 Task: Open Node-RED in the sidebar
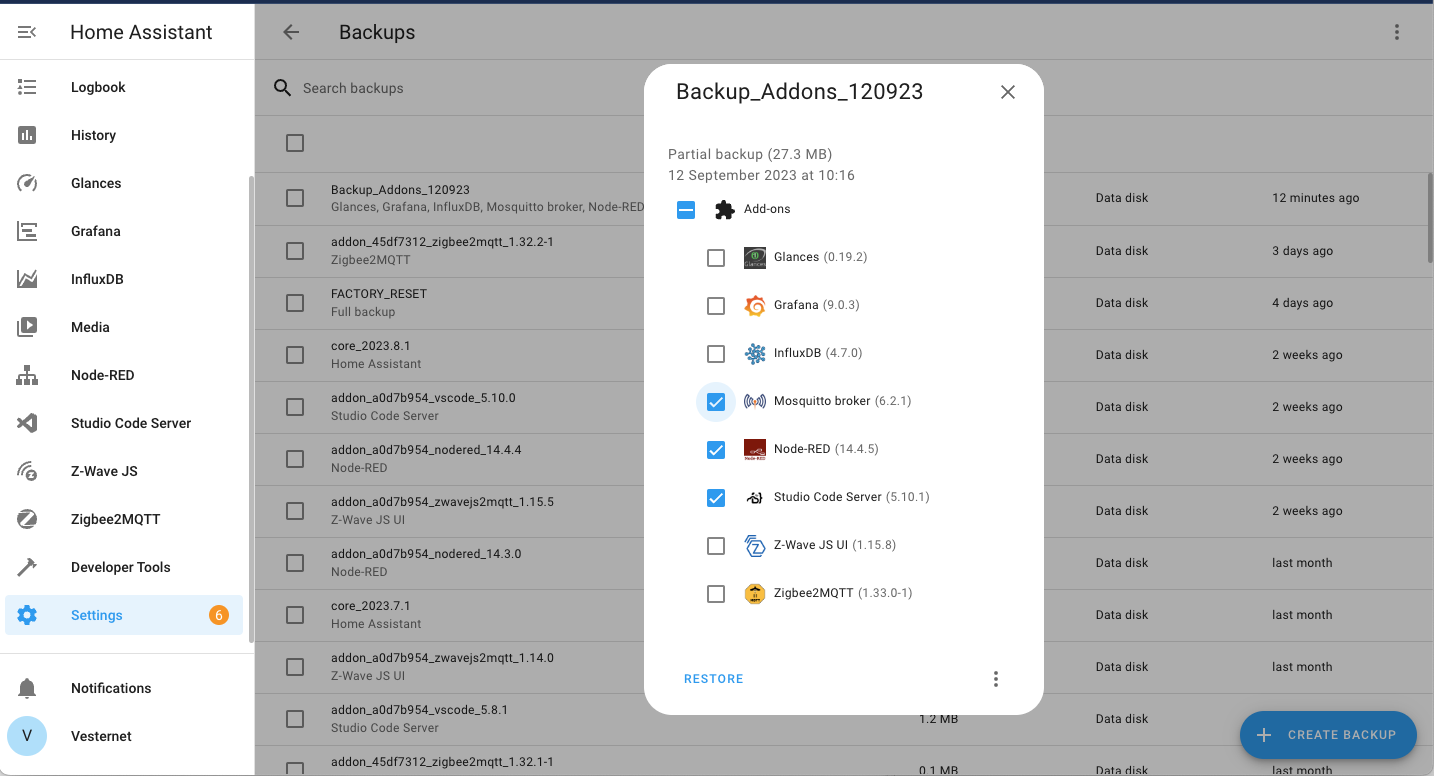[124, 375]
